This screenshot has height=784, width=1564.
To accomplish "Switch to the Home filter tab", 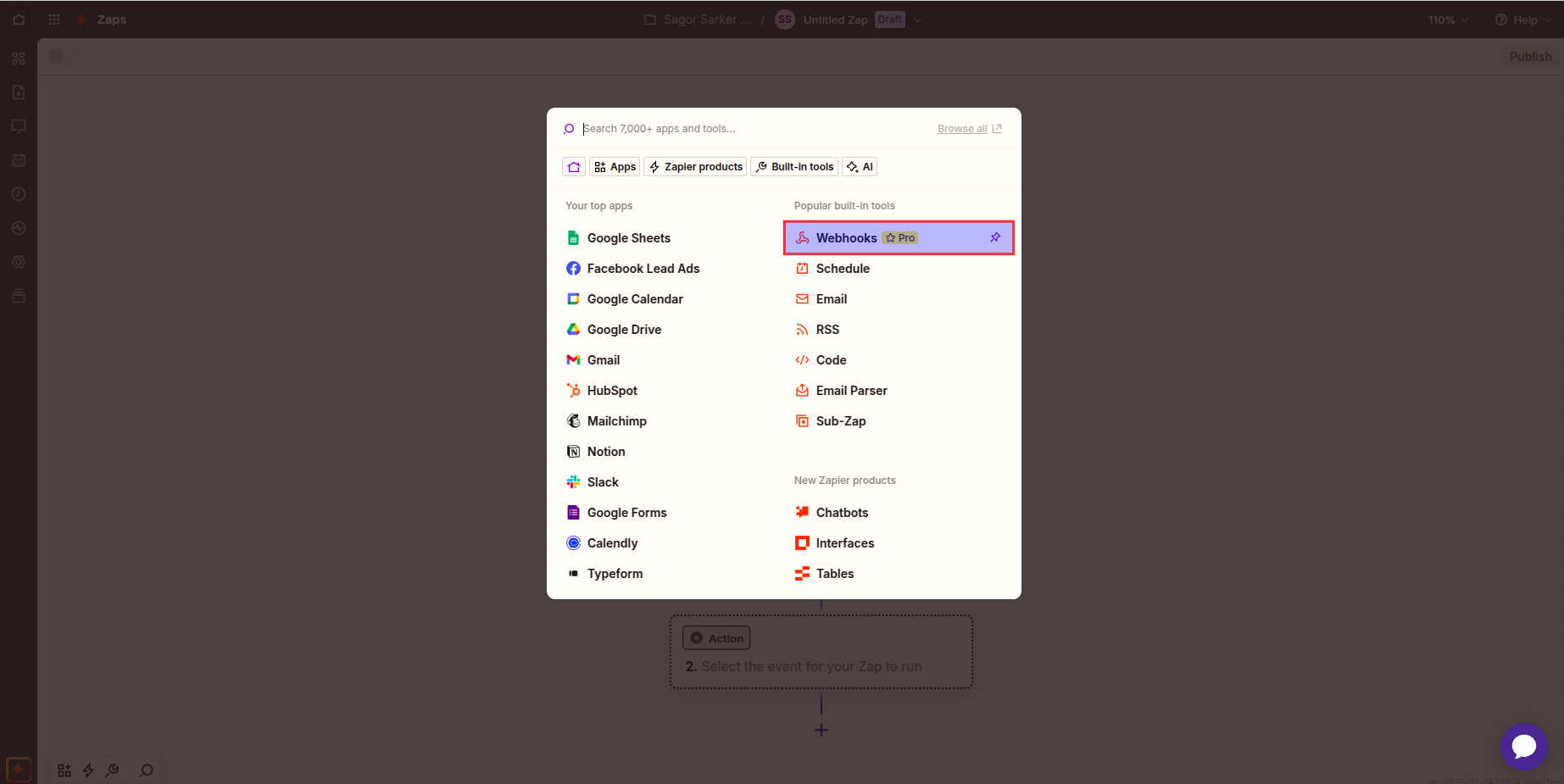I will [574, 167].
